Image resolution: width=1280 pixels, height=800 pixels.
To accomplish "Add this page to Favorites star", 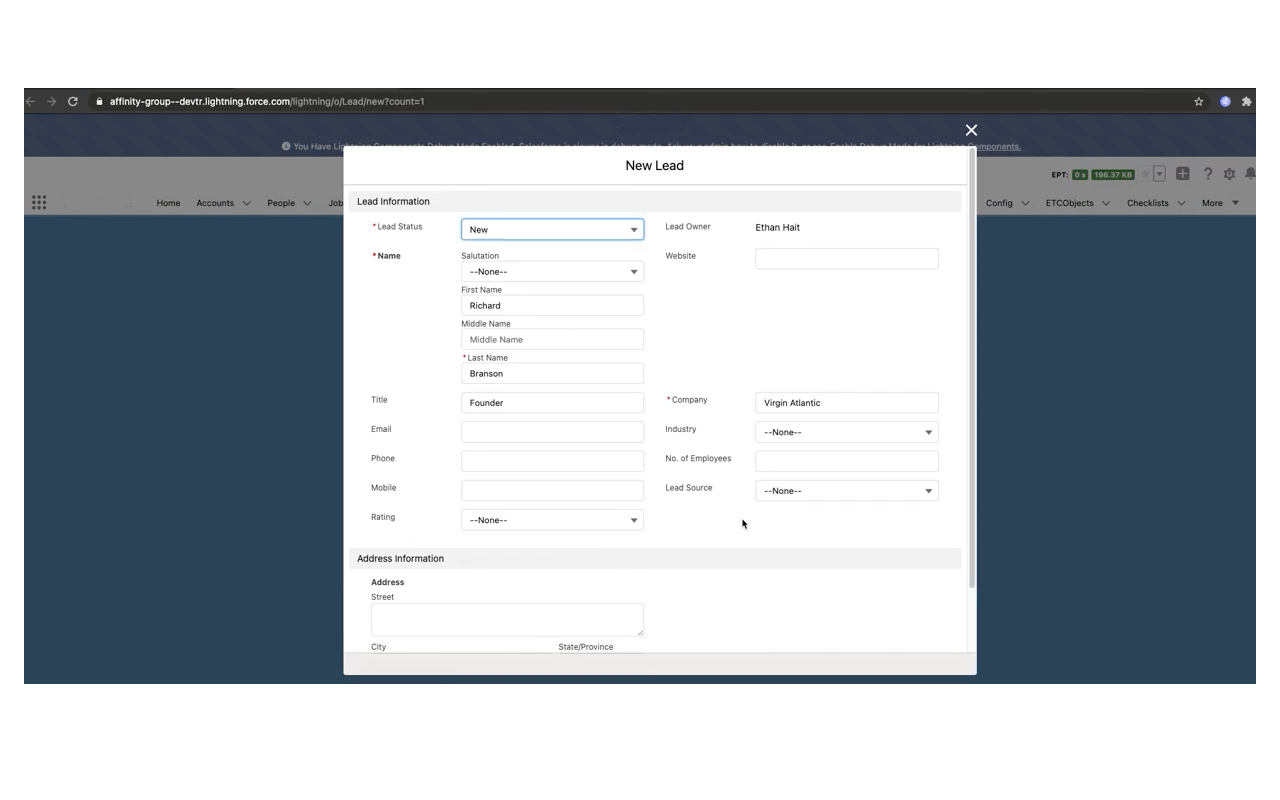I will [x=1145, y=174].
